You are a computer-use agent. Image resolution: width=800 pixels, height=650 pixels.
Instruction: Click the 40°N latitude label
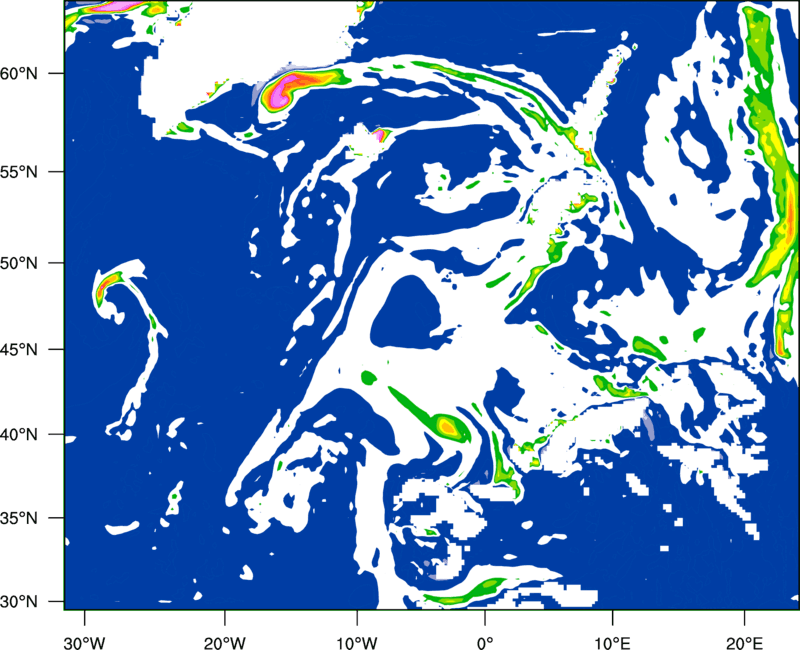[19, 435]
